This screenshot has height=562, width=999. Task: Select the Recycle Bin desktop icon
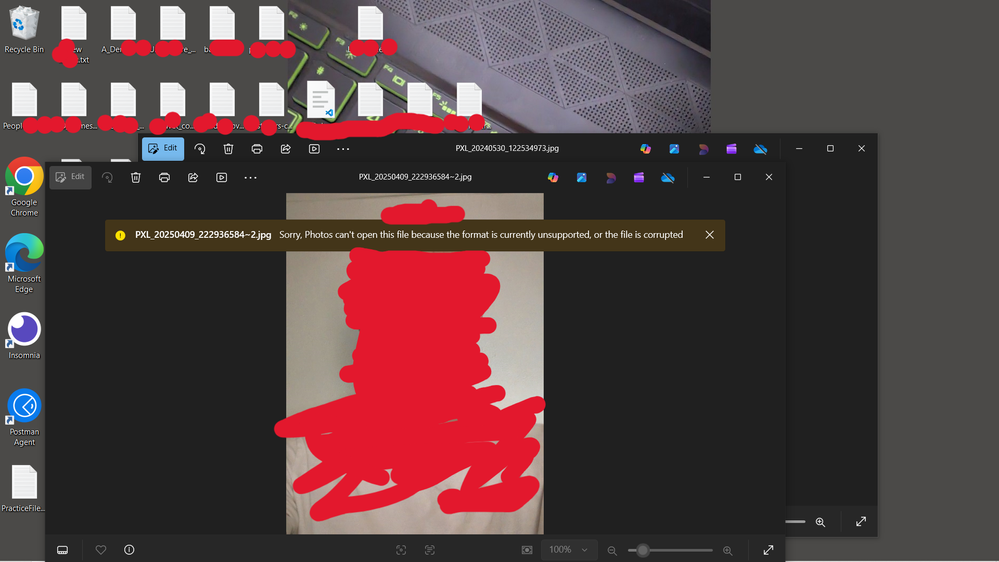[24, 29]
